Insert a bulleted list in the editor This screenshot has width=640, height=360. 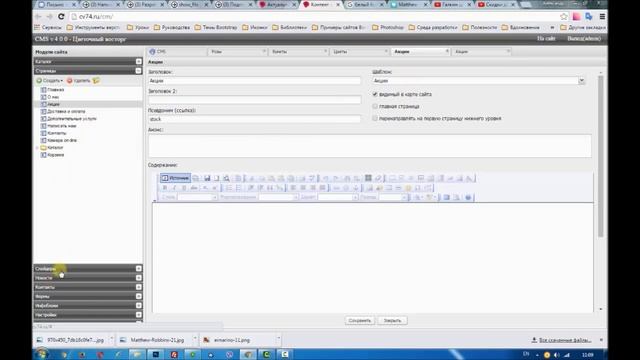tap(239, 188)
